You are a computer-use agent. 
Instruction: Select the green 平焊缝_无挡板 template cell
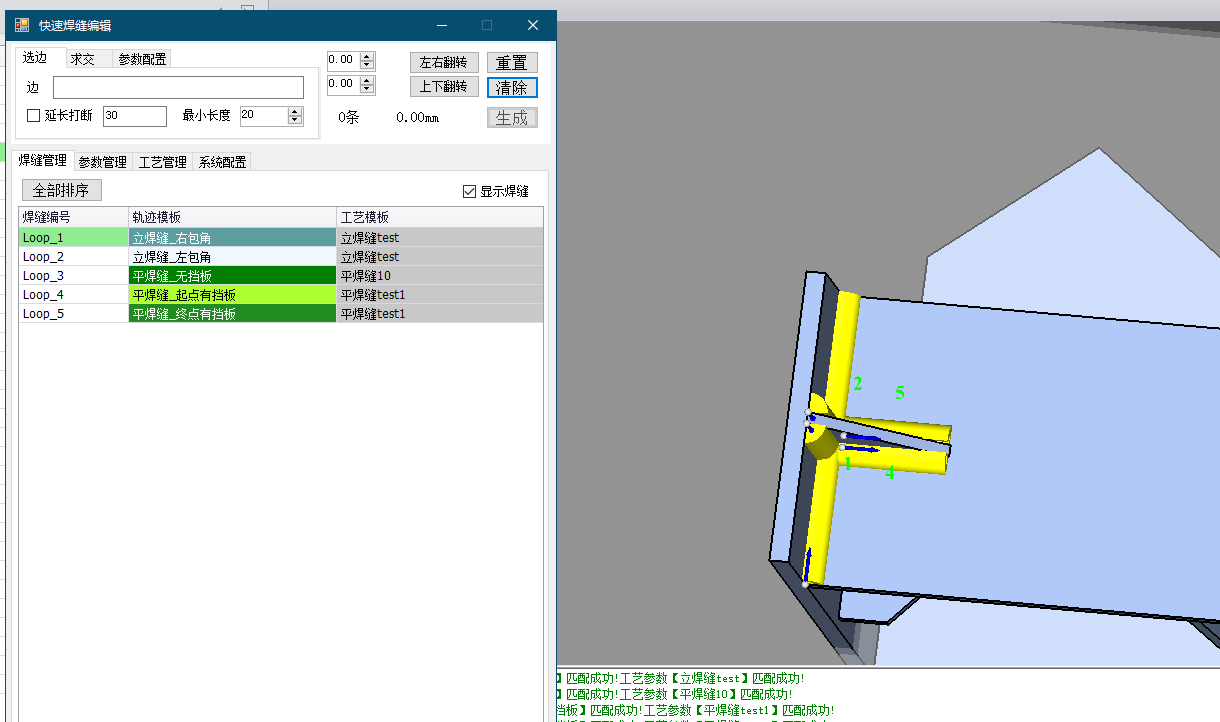(x=233, y=276)
